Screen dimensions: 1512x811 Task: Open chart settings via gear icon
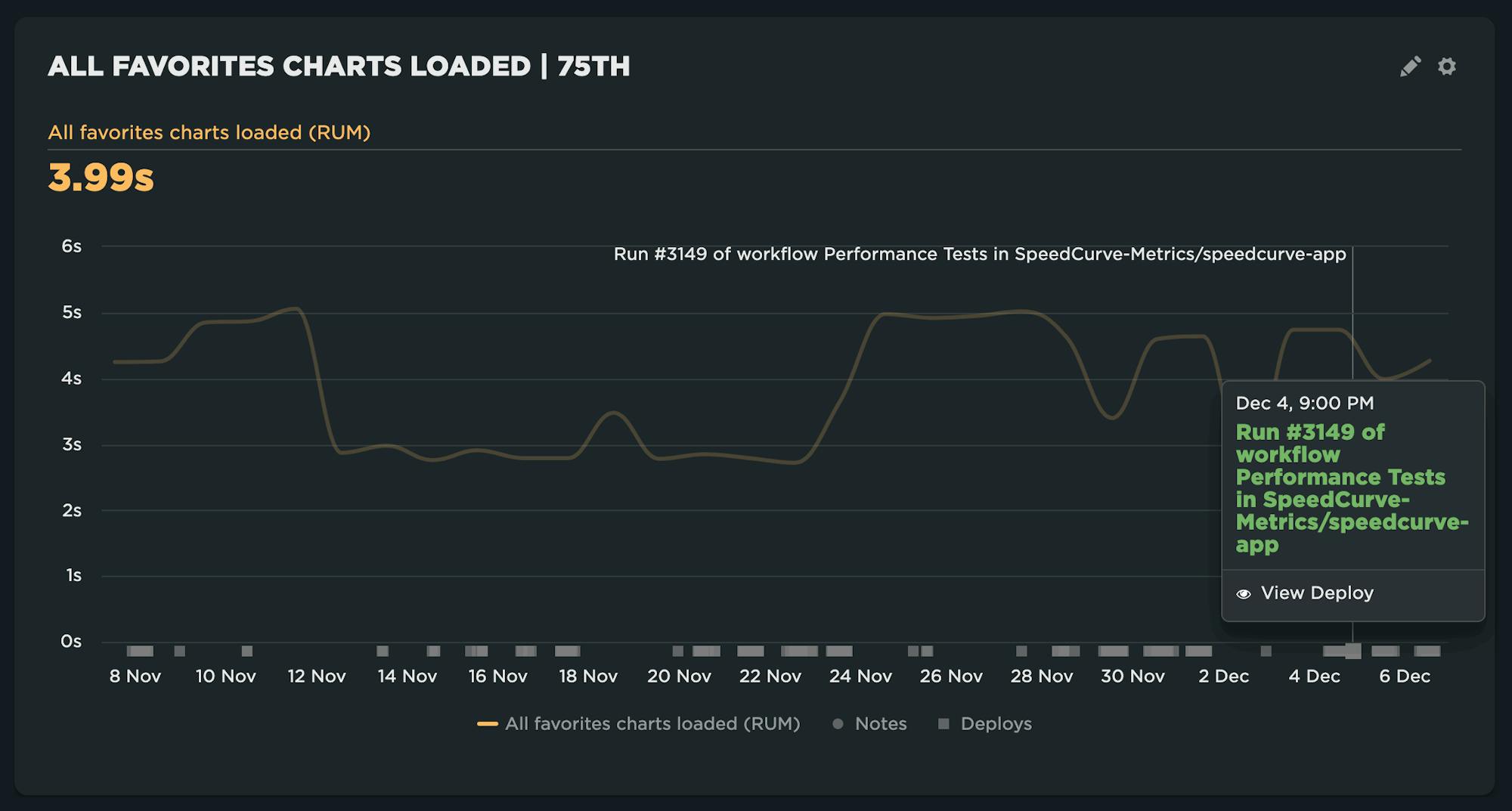point(1446,67)
